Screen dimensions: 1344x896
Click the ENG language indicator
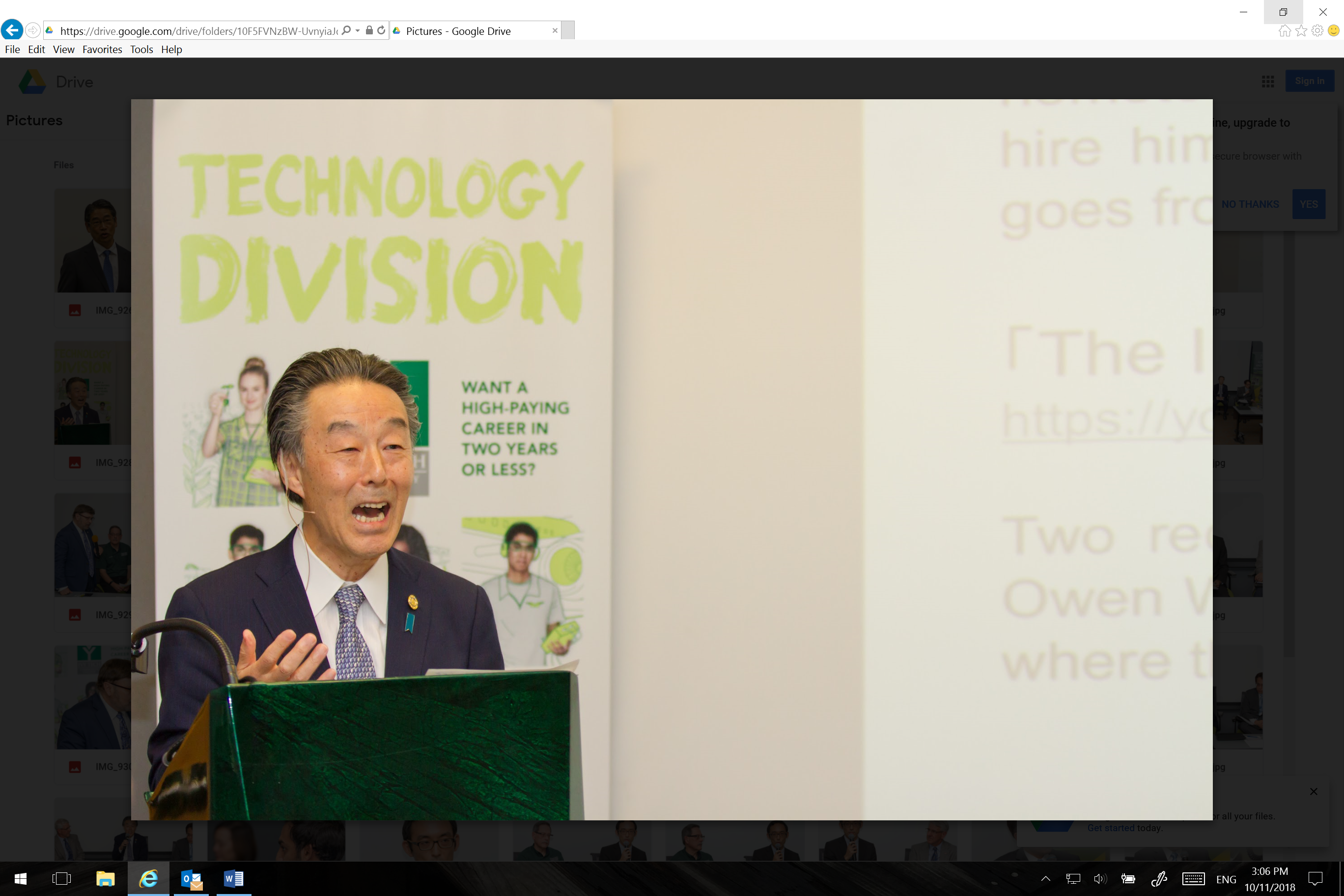(x=1226, y=879)
